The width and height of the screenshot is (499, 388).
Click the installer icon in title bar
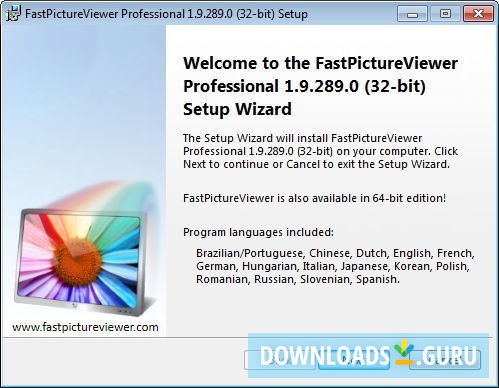point(13,14)
